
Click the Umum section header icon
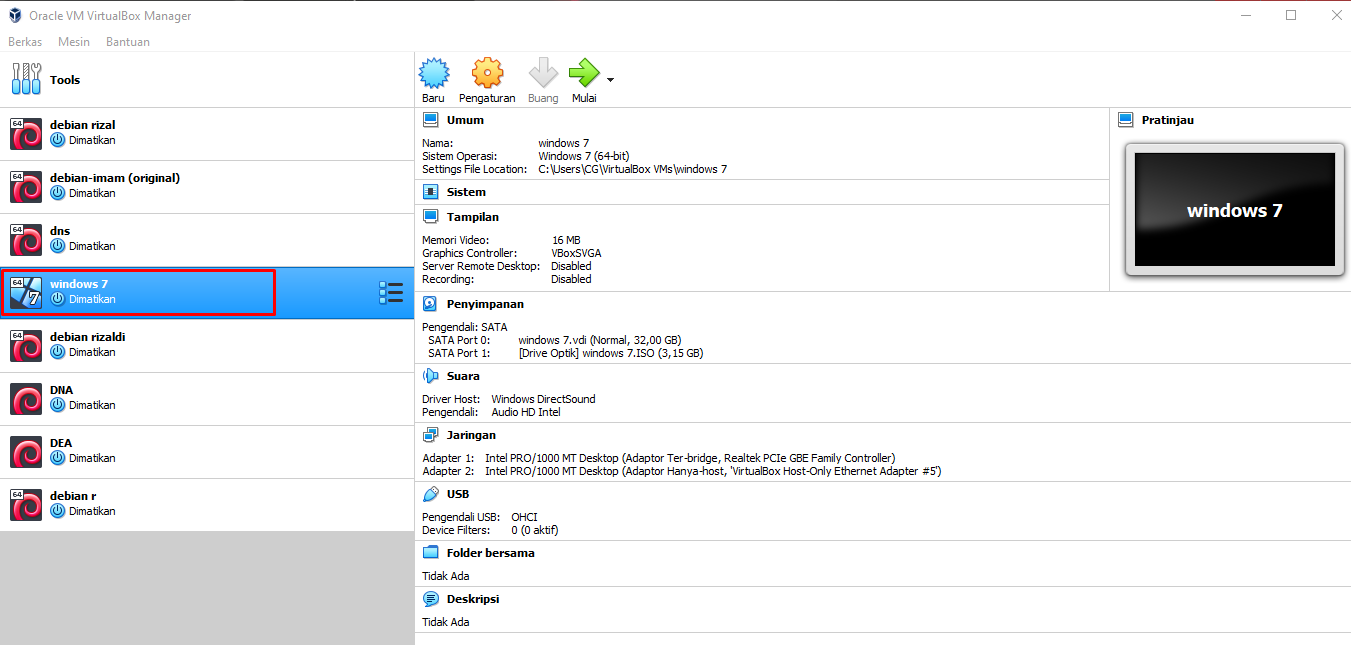(430, 120)
